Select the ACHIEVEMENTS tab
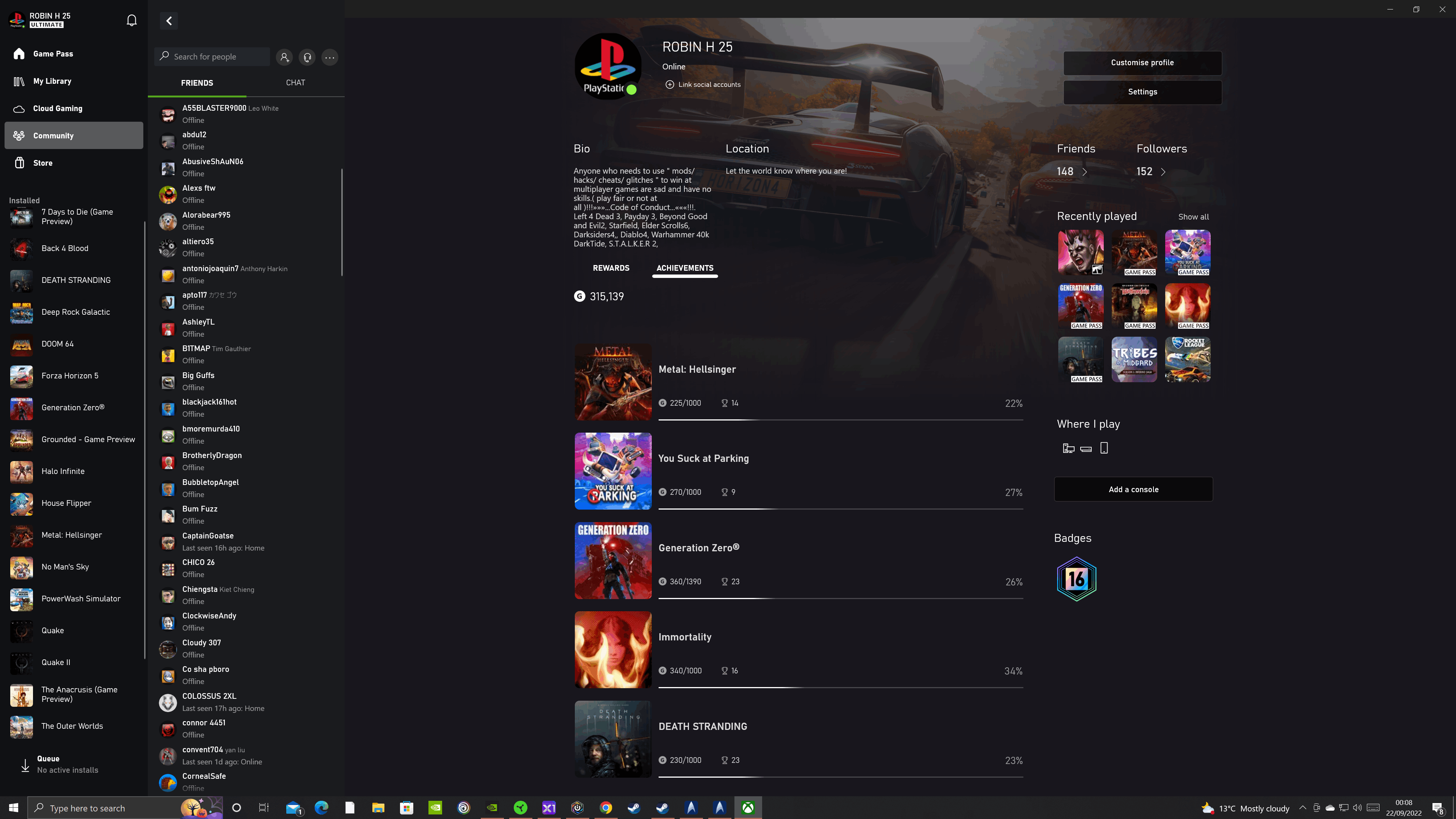This screenshot has height=819, width=1456. [x=685, y=268]
